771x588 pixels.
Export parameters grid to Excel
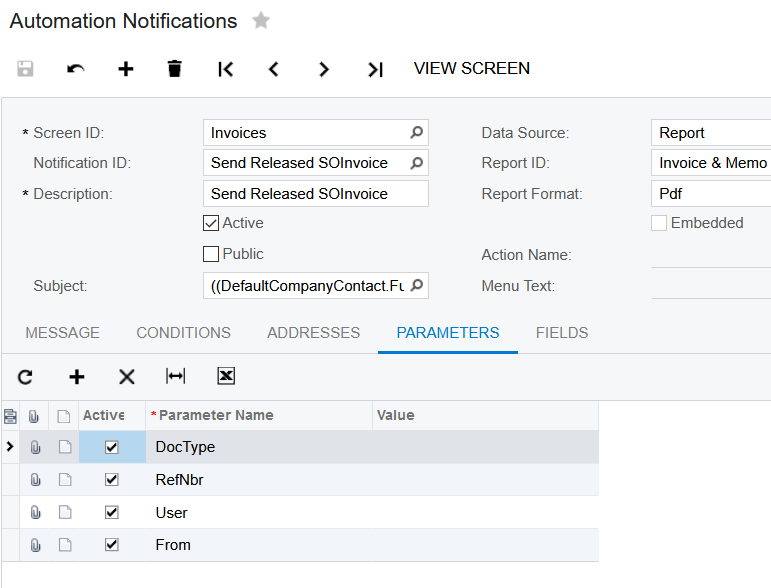click(x=226, y=376)
